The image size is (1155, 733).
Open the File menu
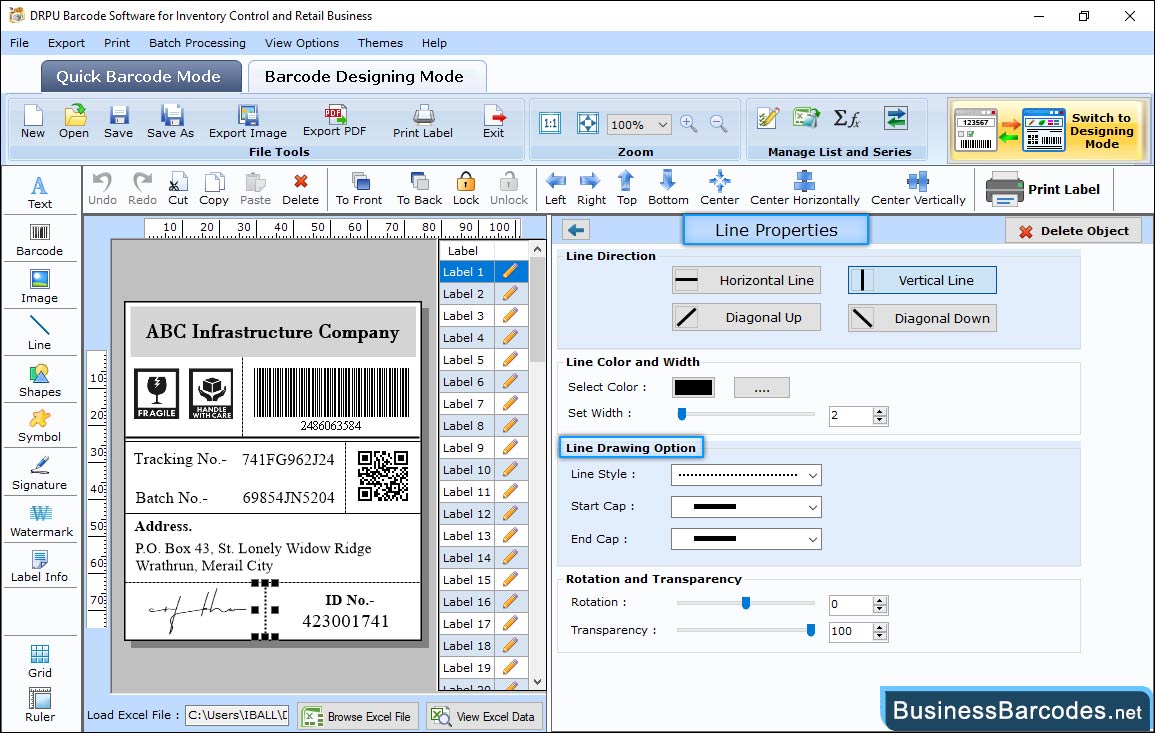point(19,43)
